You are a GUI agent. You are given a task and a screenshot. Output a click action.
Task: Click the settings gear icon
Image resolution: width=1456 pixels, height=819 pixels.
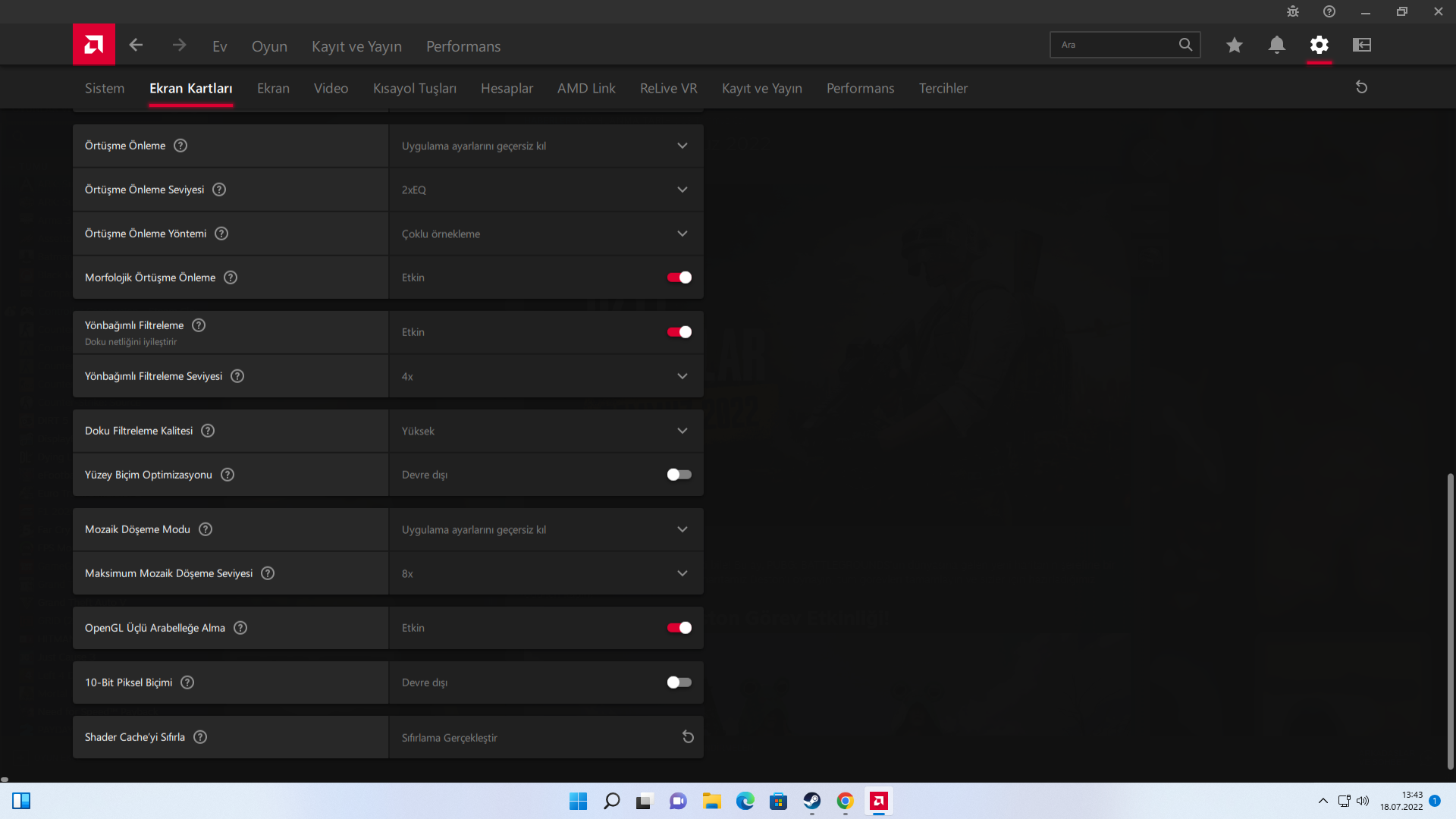pyautogui.click(x=1319, y=45)
